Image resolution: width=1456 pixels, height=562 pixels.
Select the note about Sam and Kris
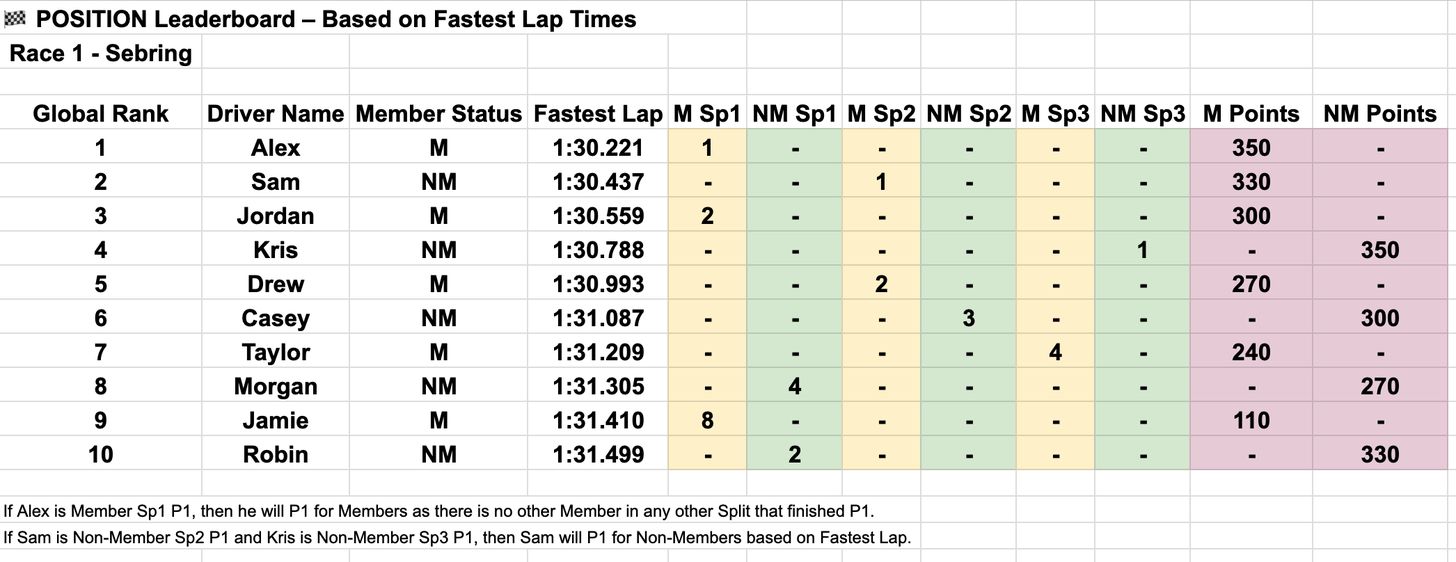457,537
